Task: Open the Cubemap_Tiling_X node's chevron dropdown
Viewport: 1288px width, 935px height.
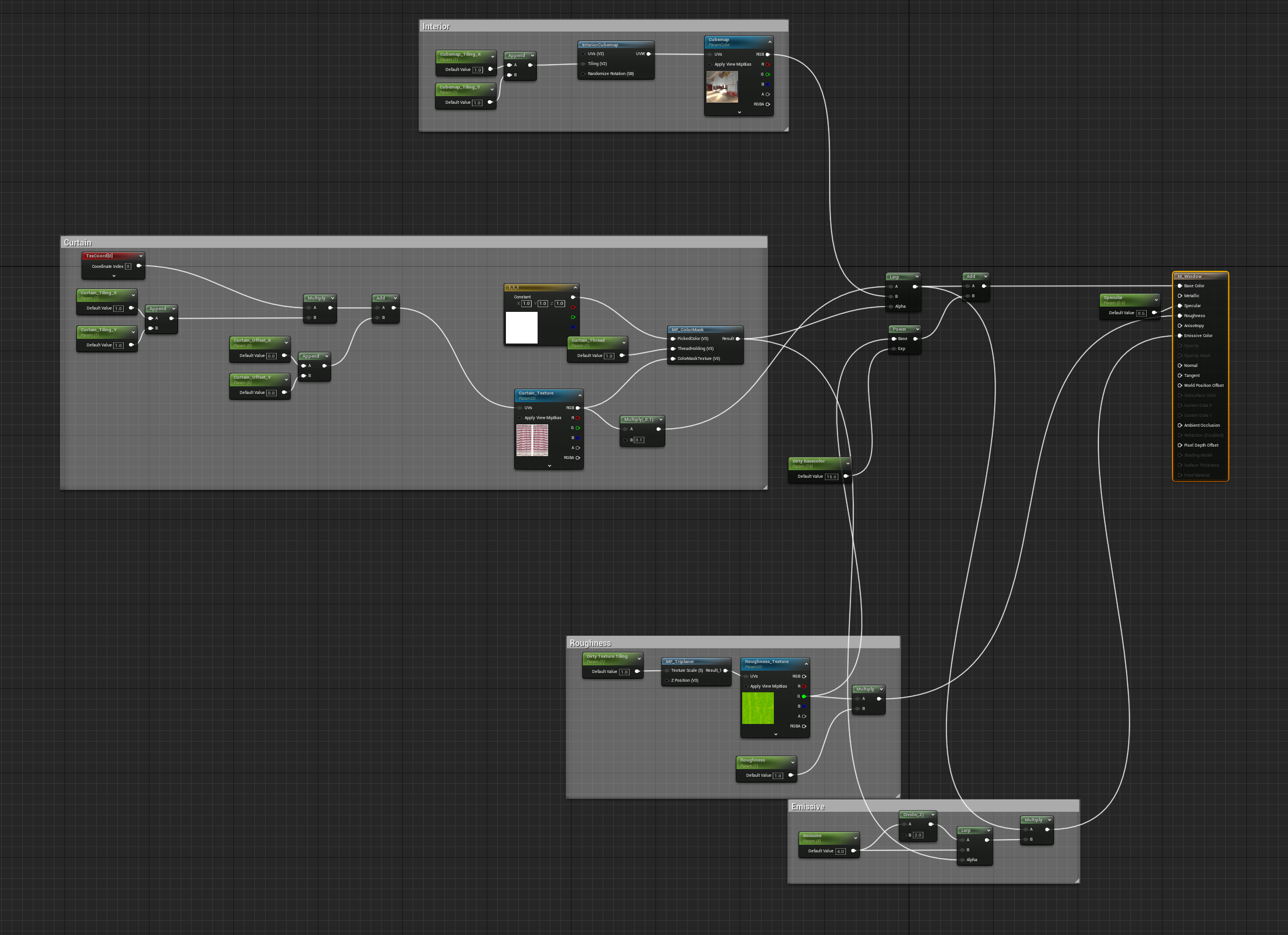Action: pos(492,56)
